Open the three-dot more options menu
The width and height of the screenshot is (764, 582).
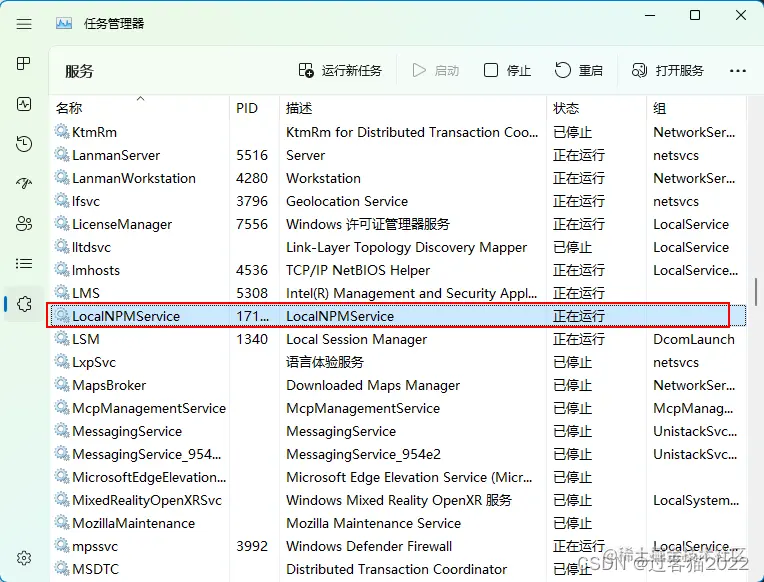pyautogui.click(x=738, y=71)
